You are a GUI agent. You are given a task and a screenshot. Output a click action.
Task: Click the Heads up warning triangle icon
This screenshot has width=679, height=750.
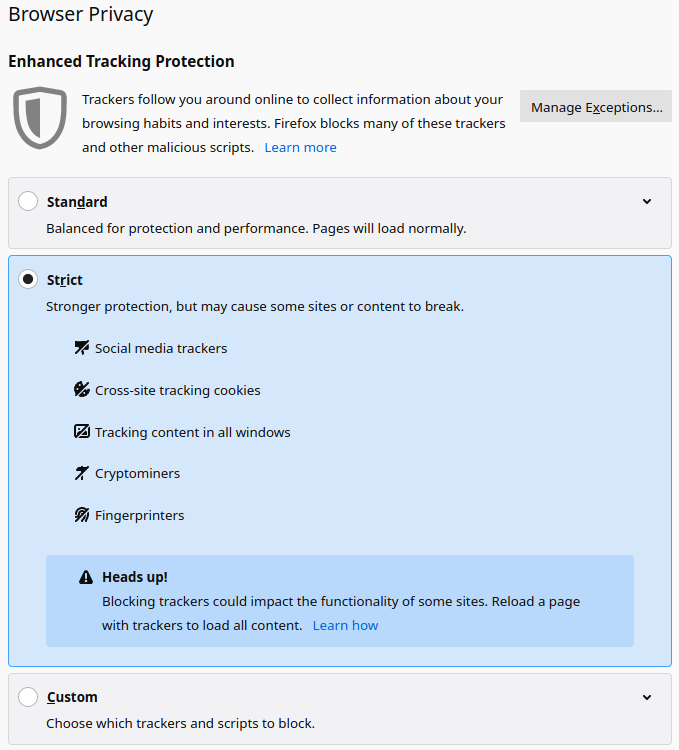coord(86,577)
